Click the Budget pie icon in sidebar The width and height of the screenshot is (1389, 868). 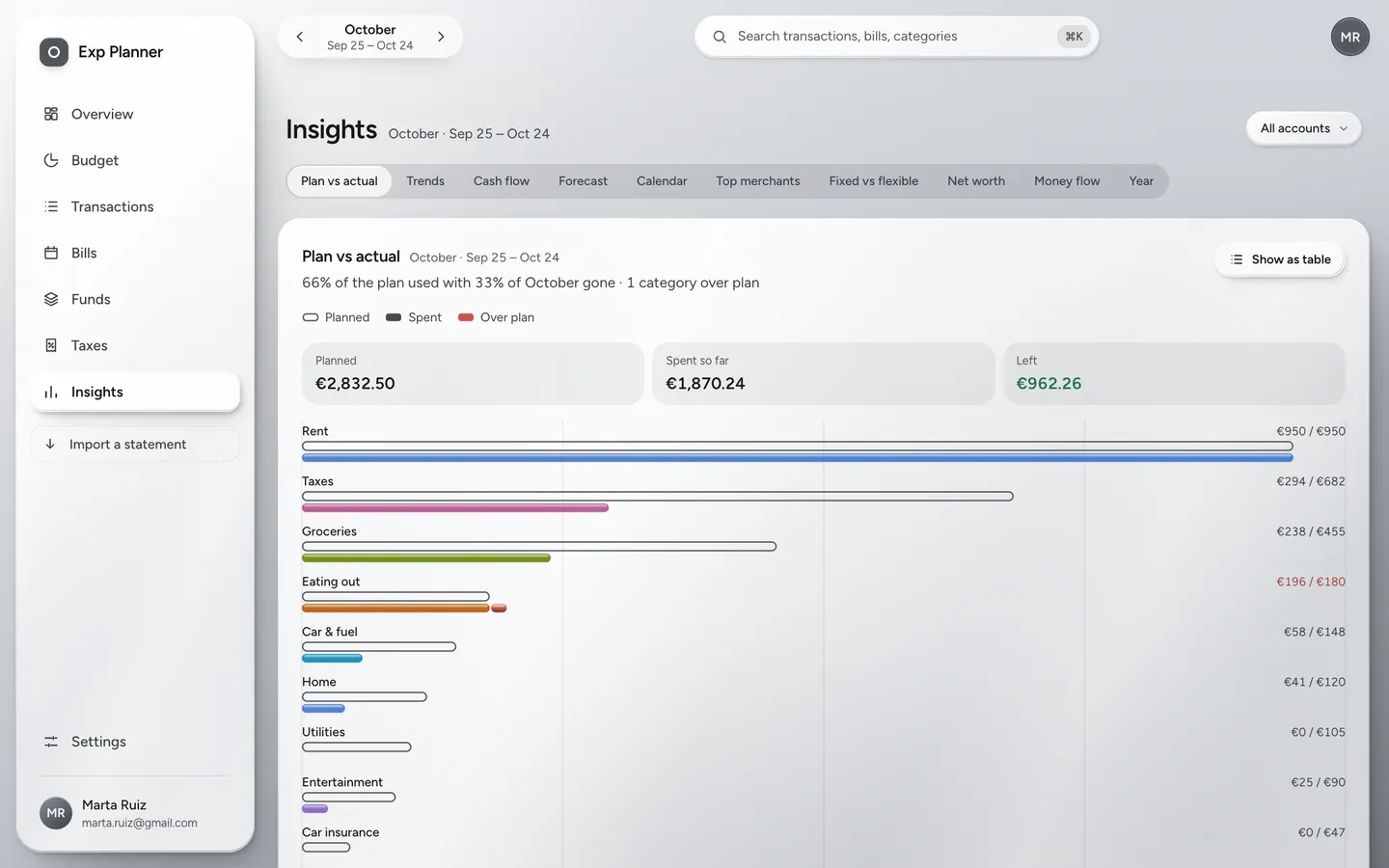51,160
